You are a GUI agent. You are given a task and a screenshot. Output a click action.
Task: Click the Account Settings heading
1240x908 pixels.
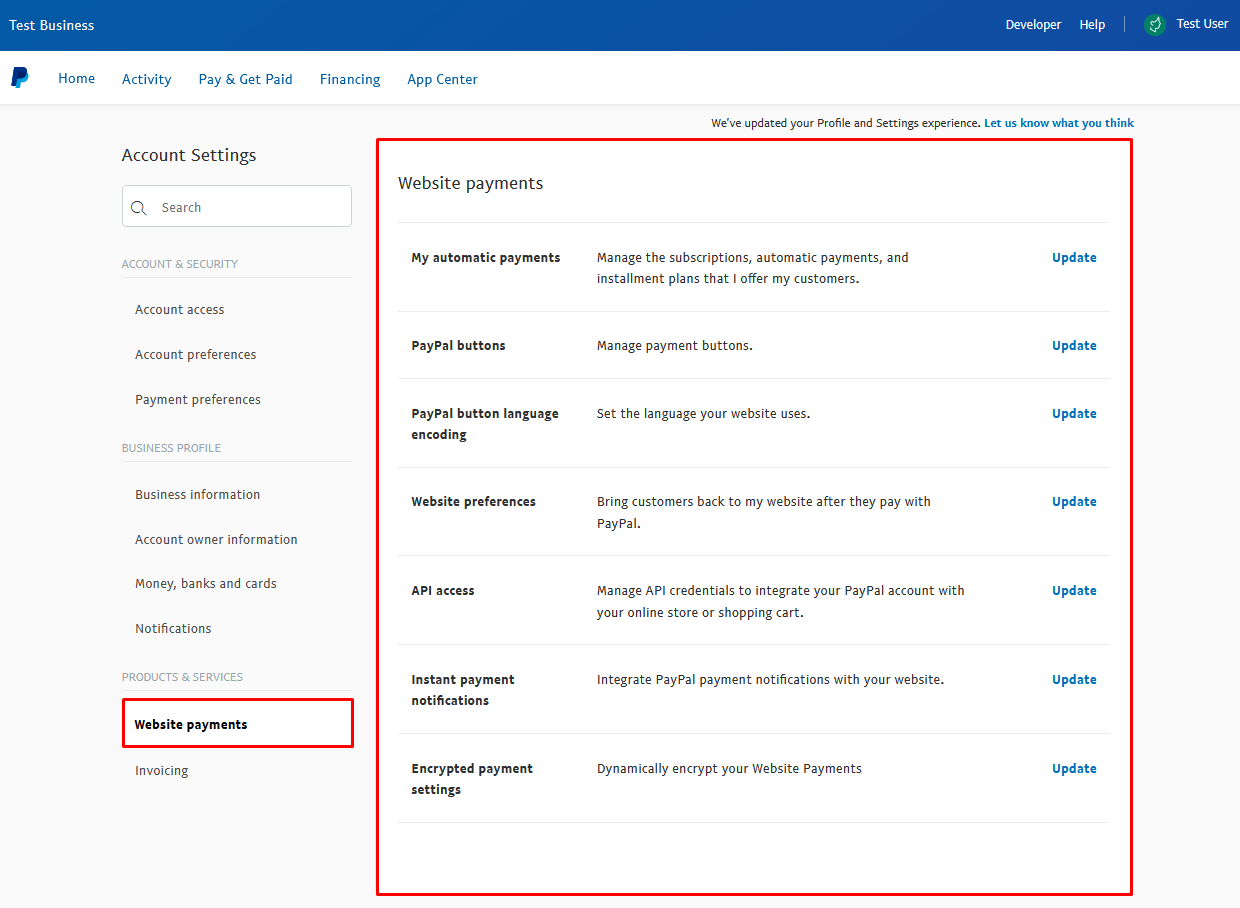(x=189, y=155)
